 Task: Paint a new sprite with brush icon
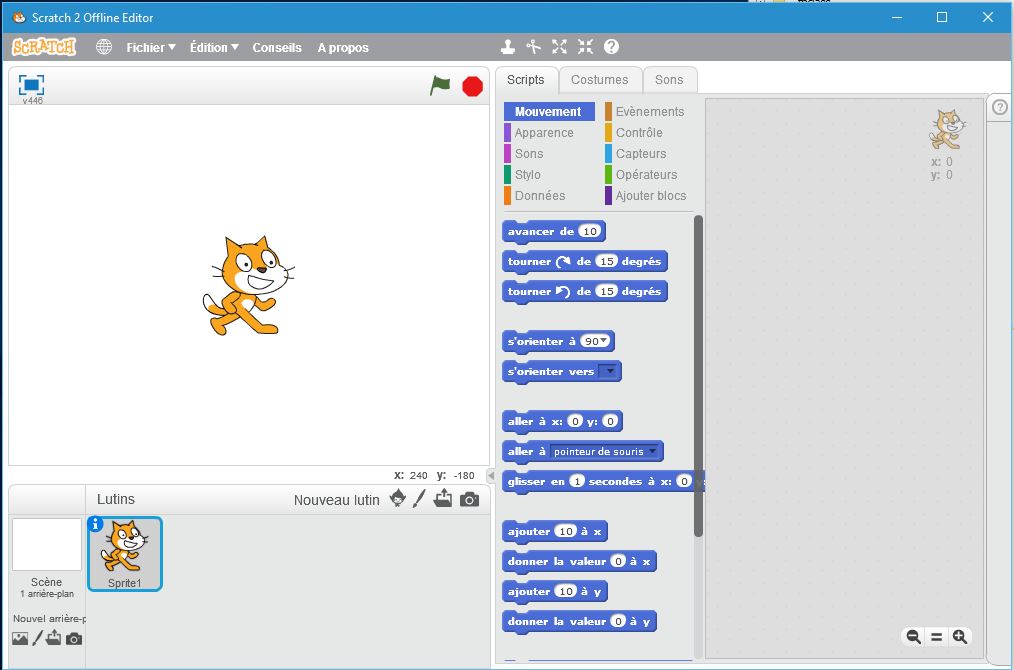(419, 499)
